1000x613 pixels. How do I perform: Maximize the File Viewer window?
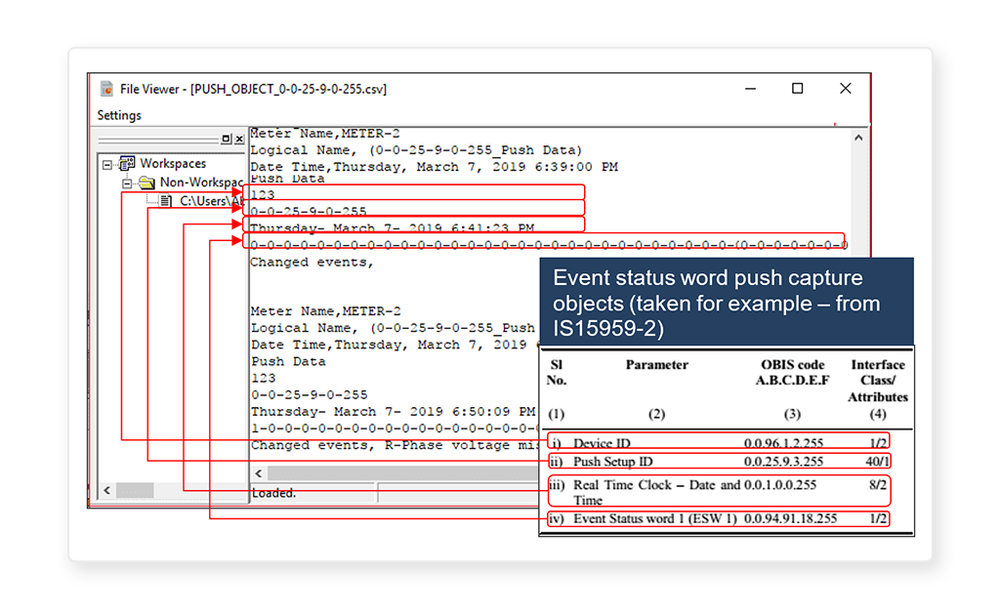click(x=797, y=88)
